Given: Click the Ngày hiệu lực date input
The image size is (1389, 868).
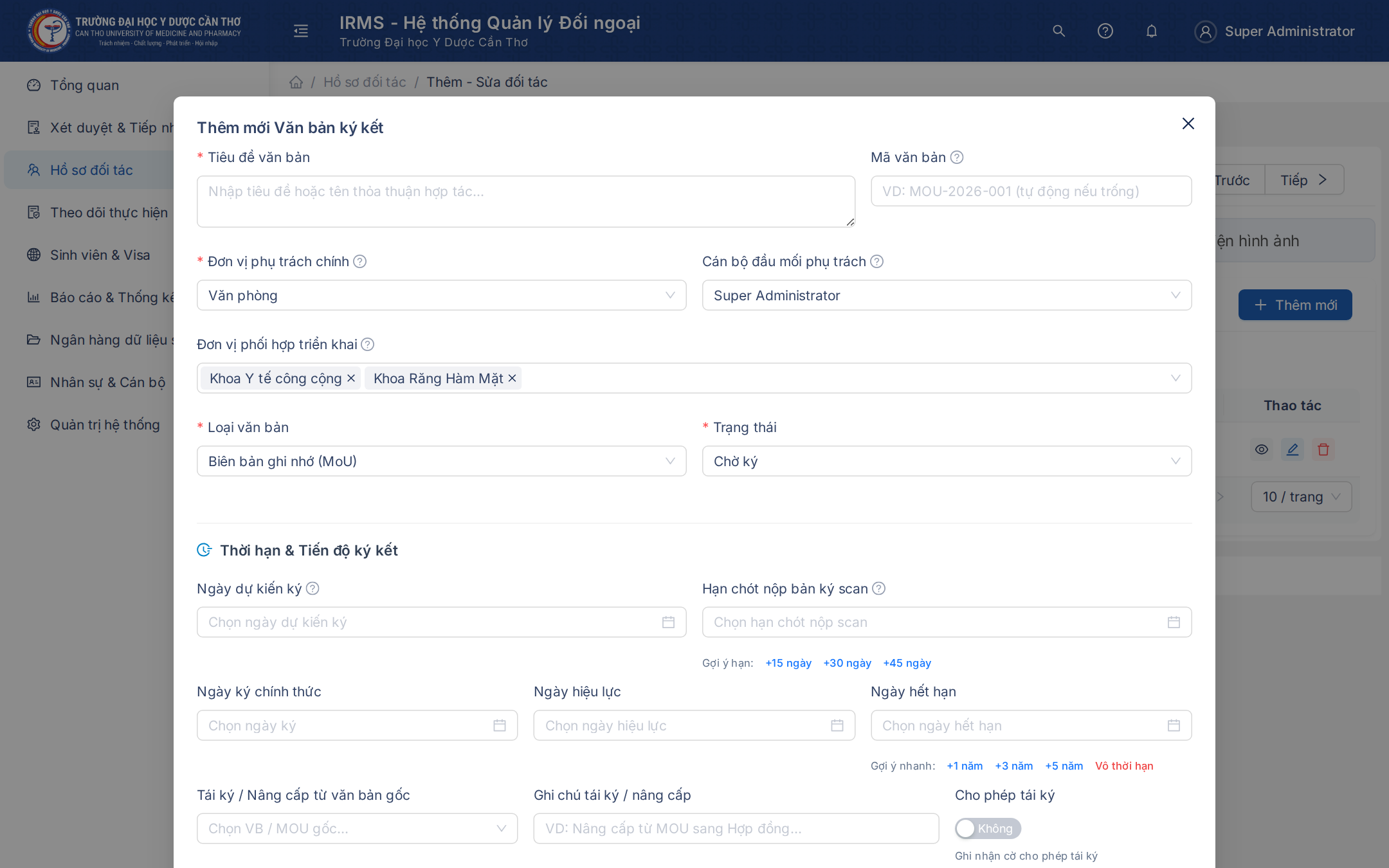Looking at the screenshot, I should (x=694, y=725).
